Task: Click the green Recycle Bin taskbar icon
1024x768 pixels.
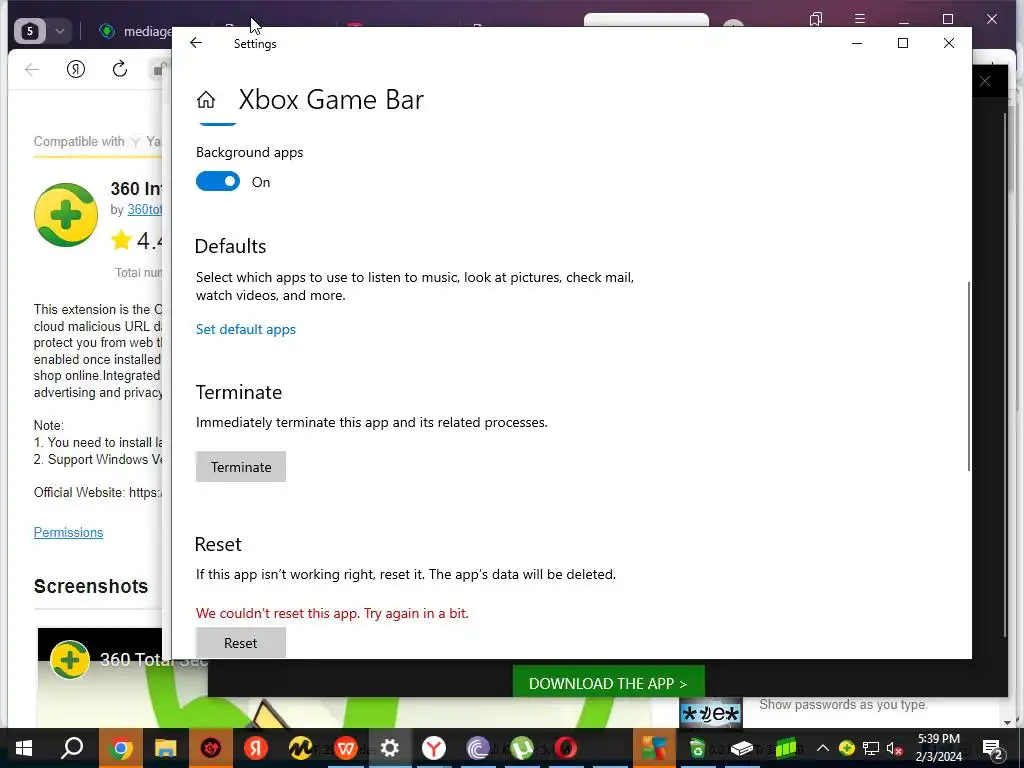Action: click(x=697, y=748)
